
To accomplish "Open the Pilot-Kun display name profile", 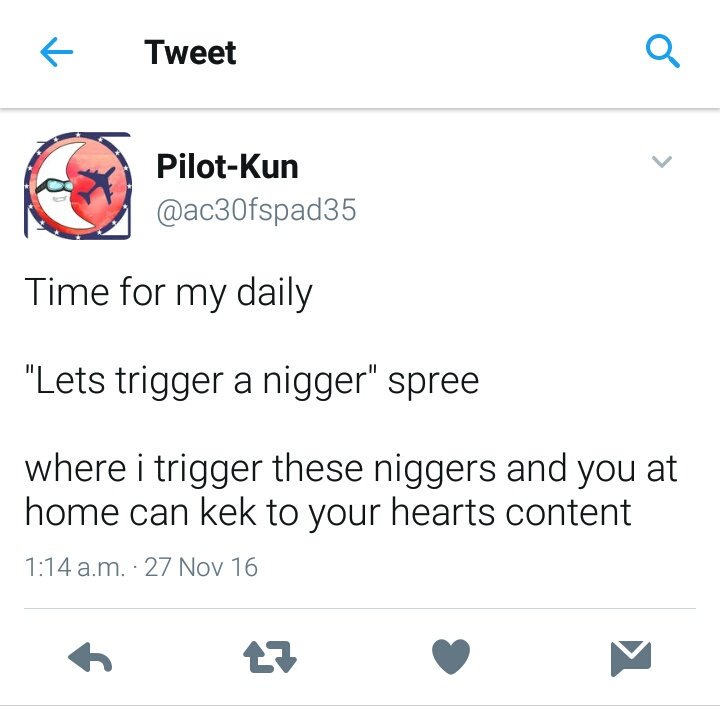I will (x=227, y=166).
